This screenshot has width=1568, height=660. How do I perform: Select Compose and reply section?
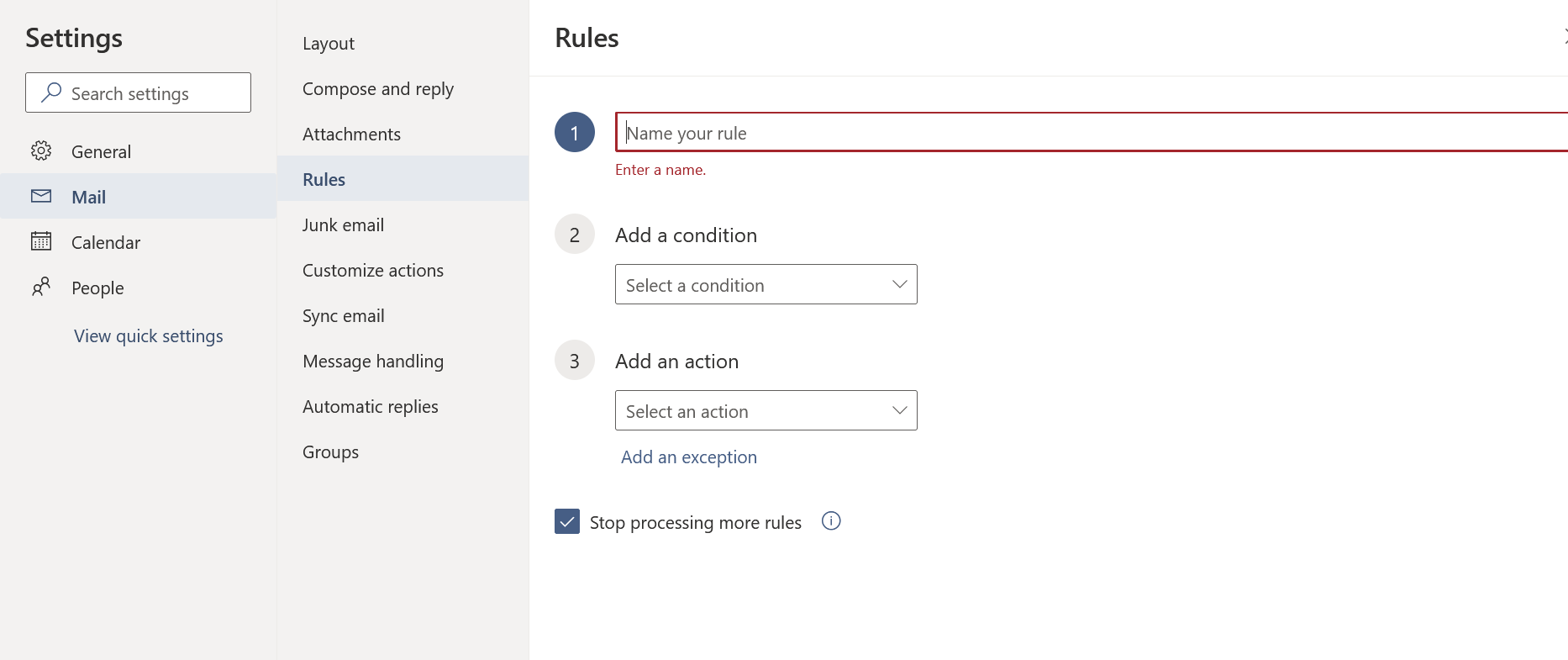[377, 89]
